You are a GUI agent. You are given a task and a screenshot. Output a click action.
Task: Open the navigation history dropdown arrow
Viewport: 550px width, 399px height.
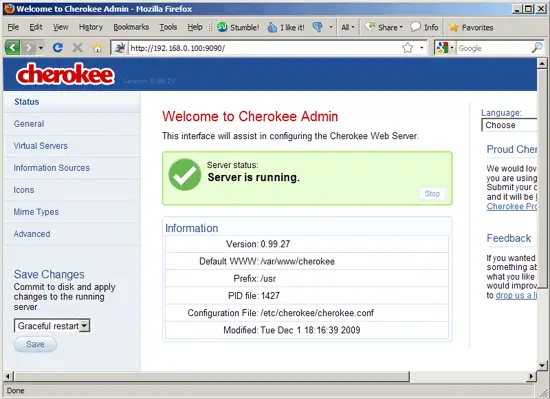pos(41,47)
